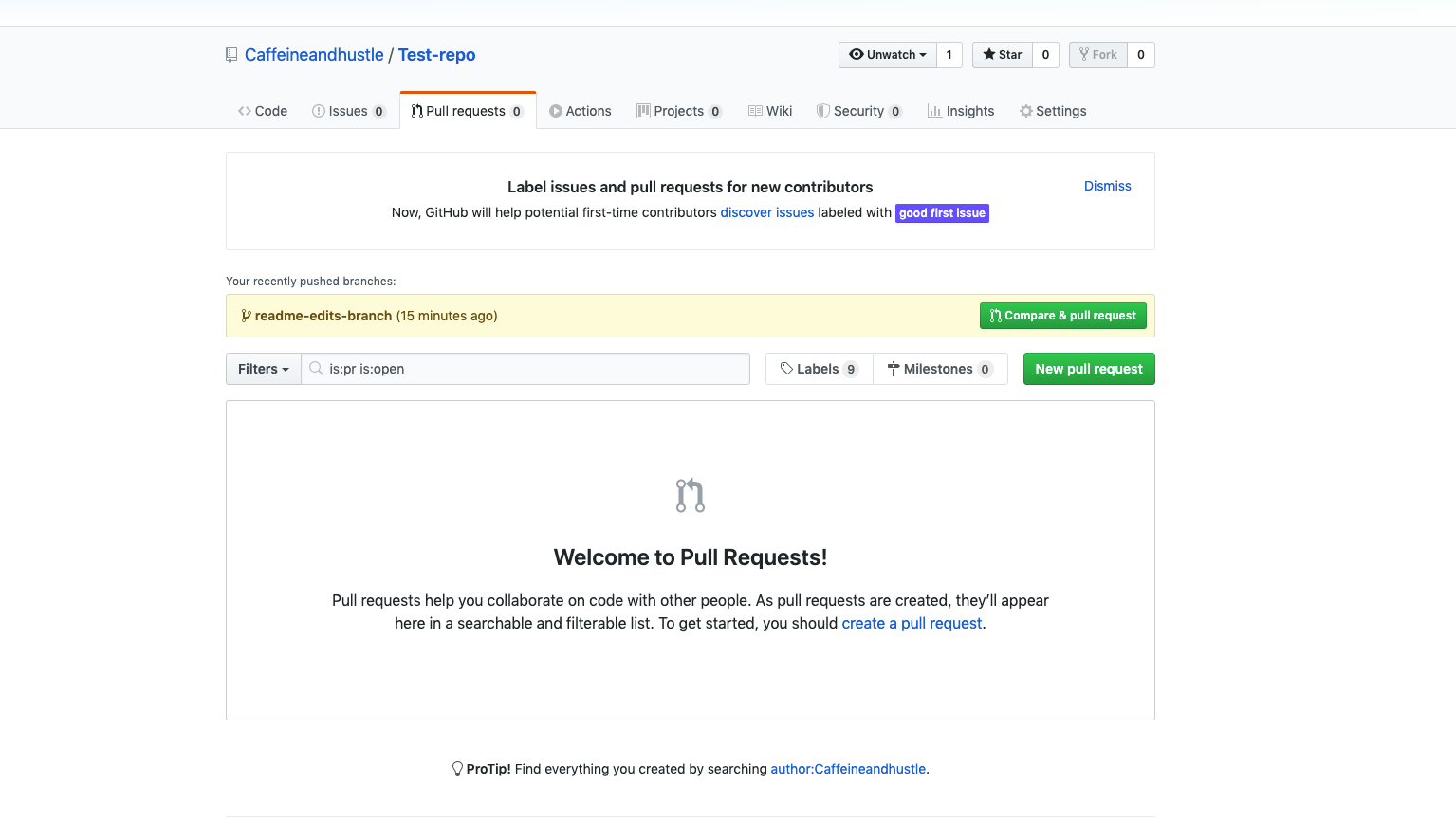Click the milestone signpost icon
The width and height of the screenshot is (1456, 820).
point(894,369)
